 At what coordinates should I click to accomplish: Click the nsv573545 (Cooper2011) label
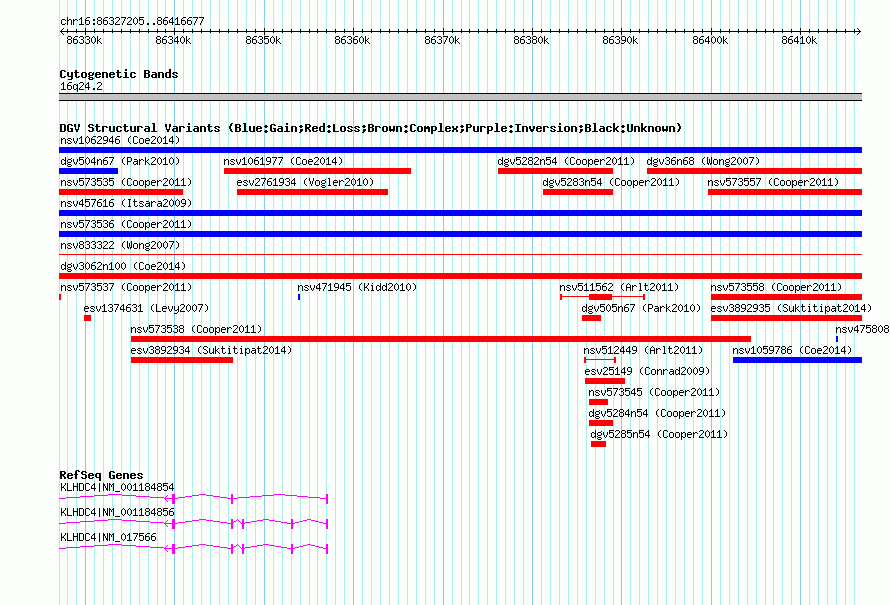pyautogui.click(x=654, y=392)
